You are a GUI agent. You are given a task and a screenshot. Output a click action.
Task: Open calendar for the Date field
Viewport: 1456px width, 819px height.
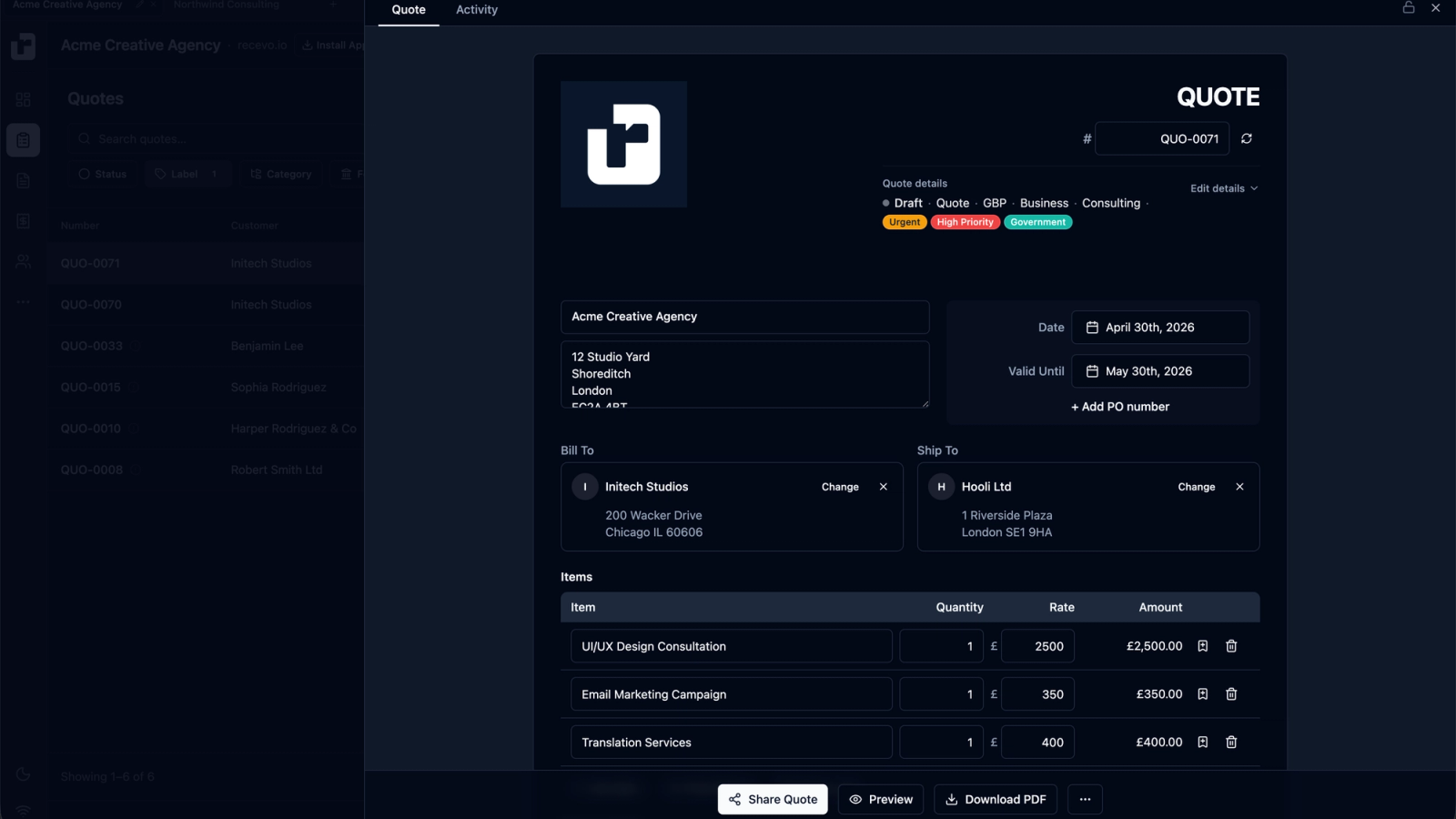[1160, 328]
